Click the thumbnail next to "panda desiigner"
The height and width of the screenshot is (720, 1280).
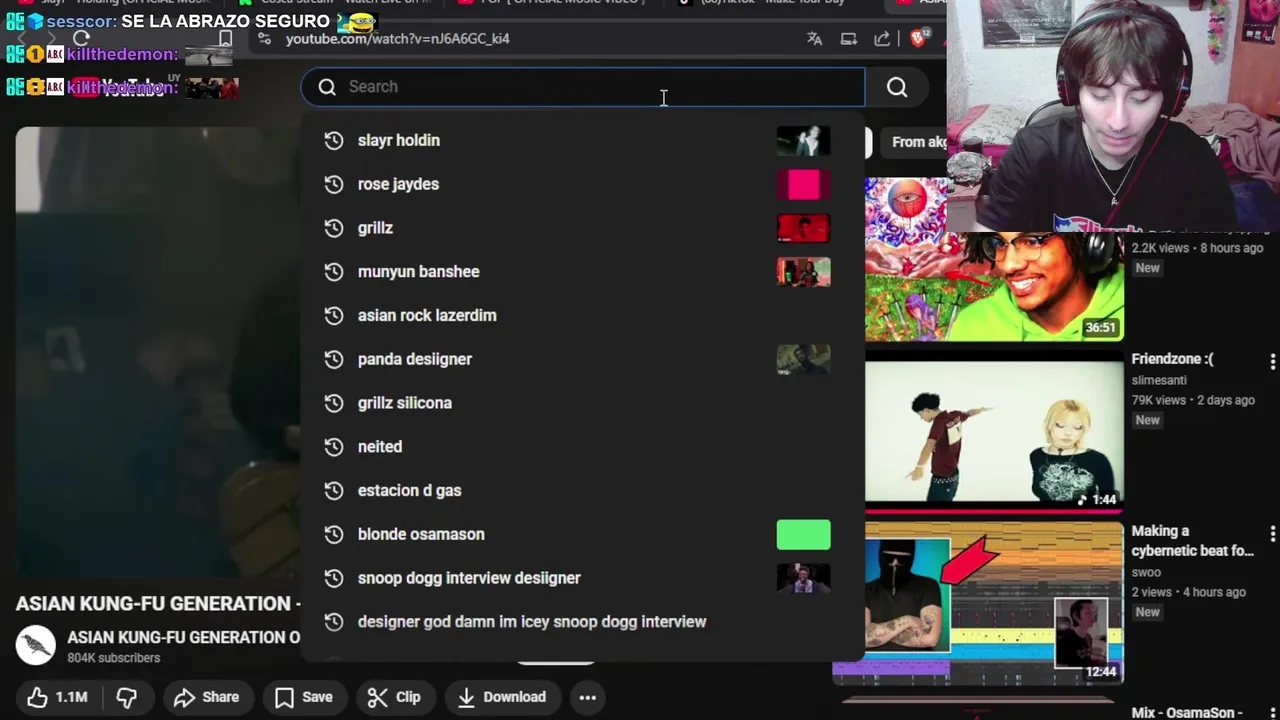coord(804,359)
